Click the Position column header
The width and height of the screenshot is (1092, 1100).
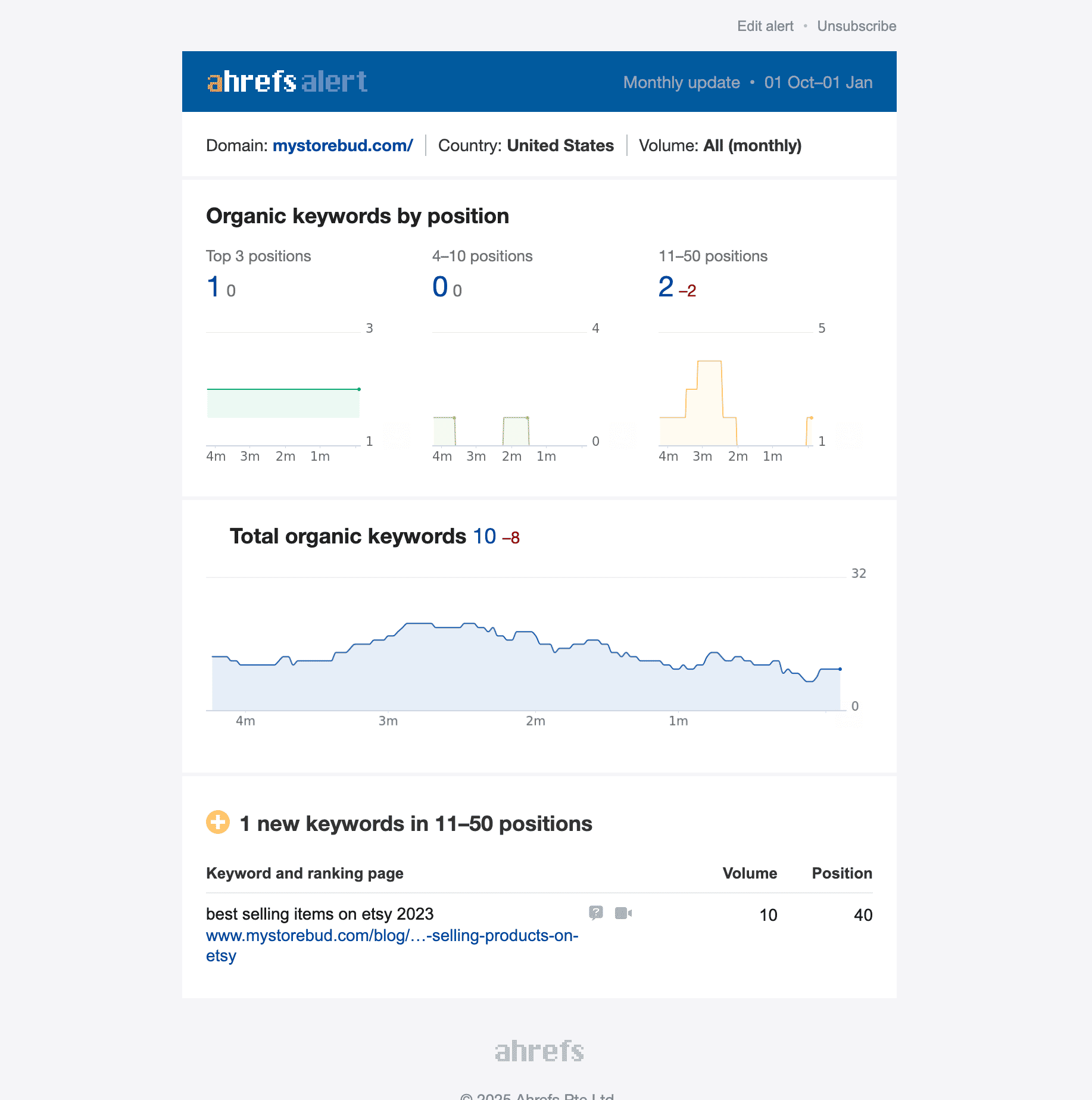[842, 873]
